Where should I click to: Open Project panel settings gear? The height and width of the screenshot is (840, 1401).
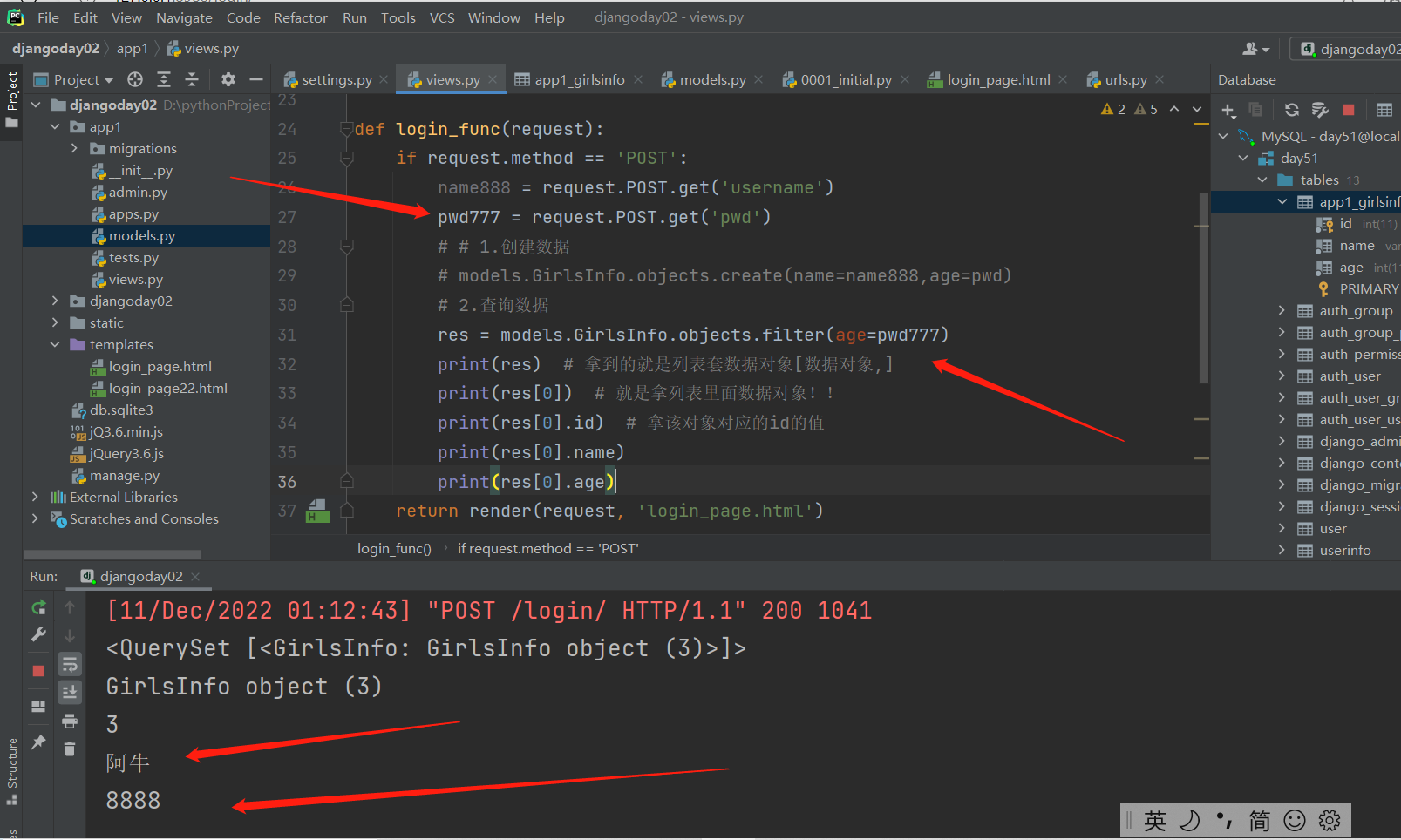pos(228,79)
